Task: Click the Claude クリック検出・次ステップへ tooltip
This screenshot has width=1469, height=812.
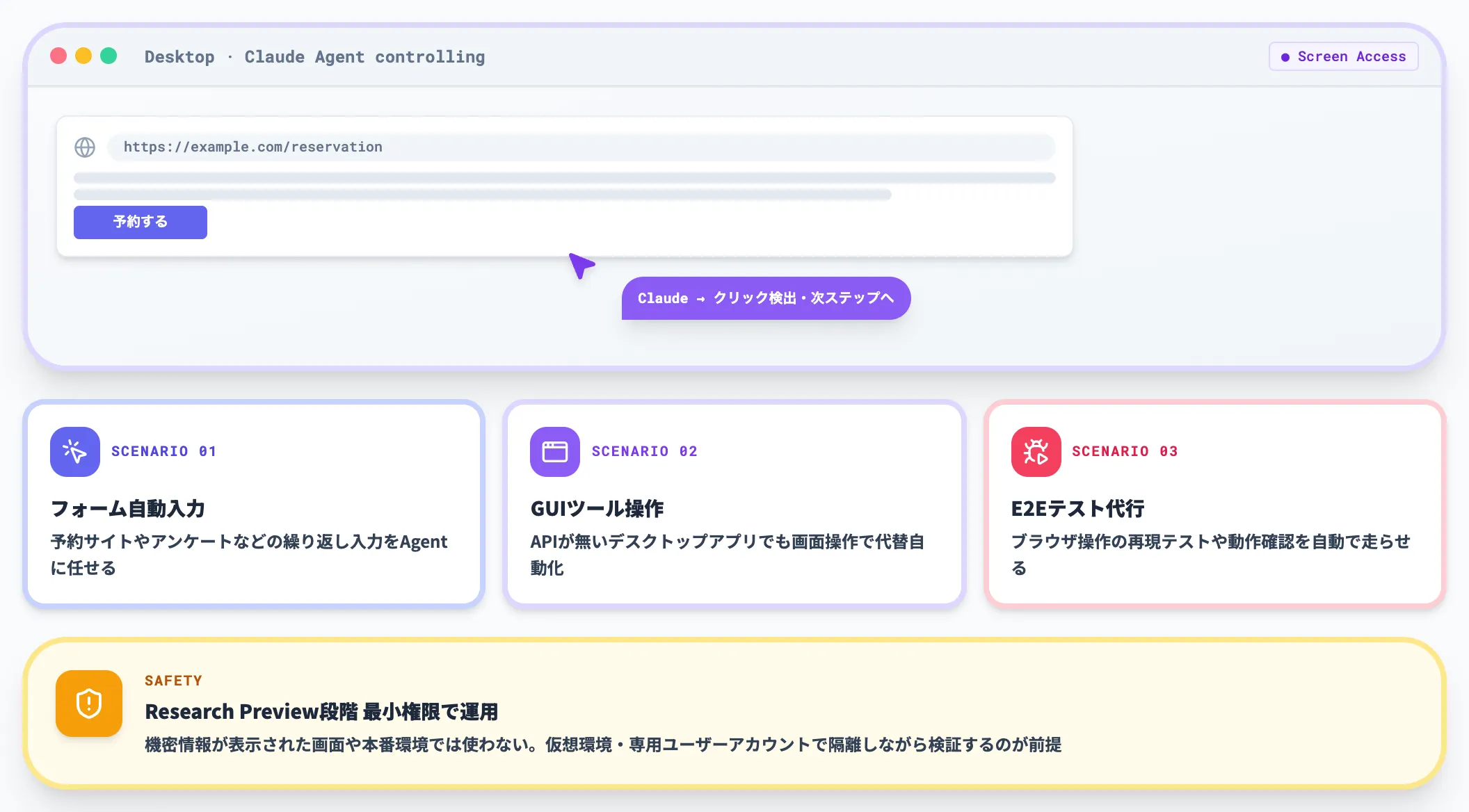Action: [x=766, y=298]
